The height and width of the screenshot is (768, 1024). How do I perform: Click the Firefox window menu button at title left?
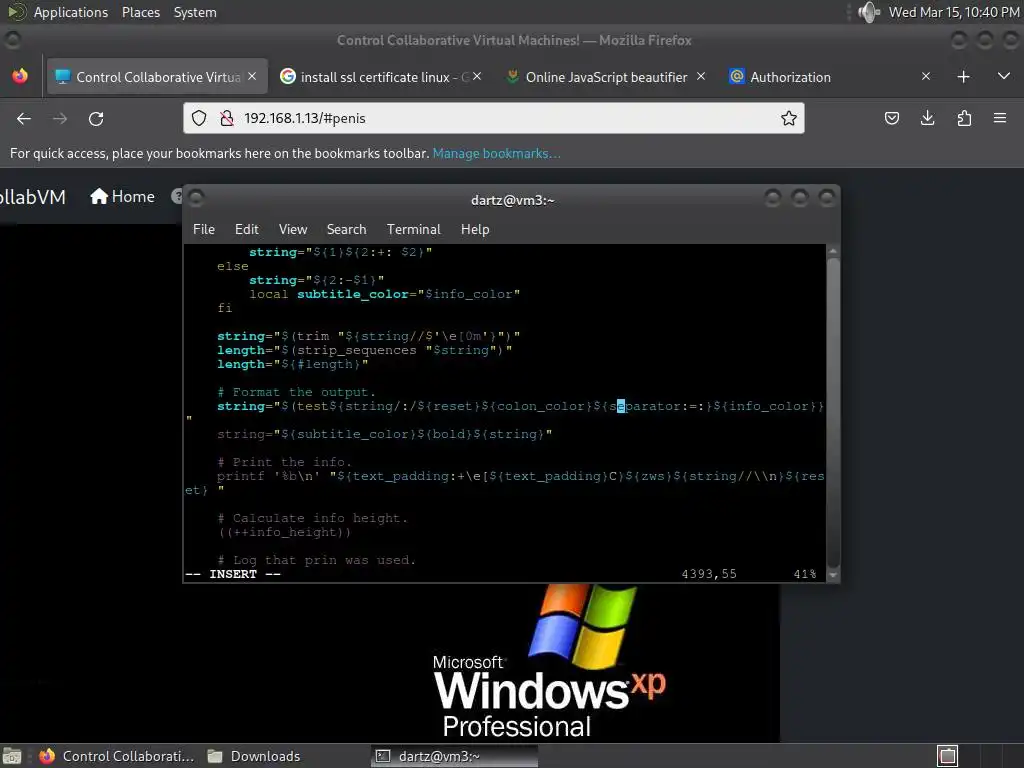pos(12,40)
